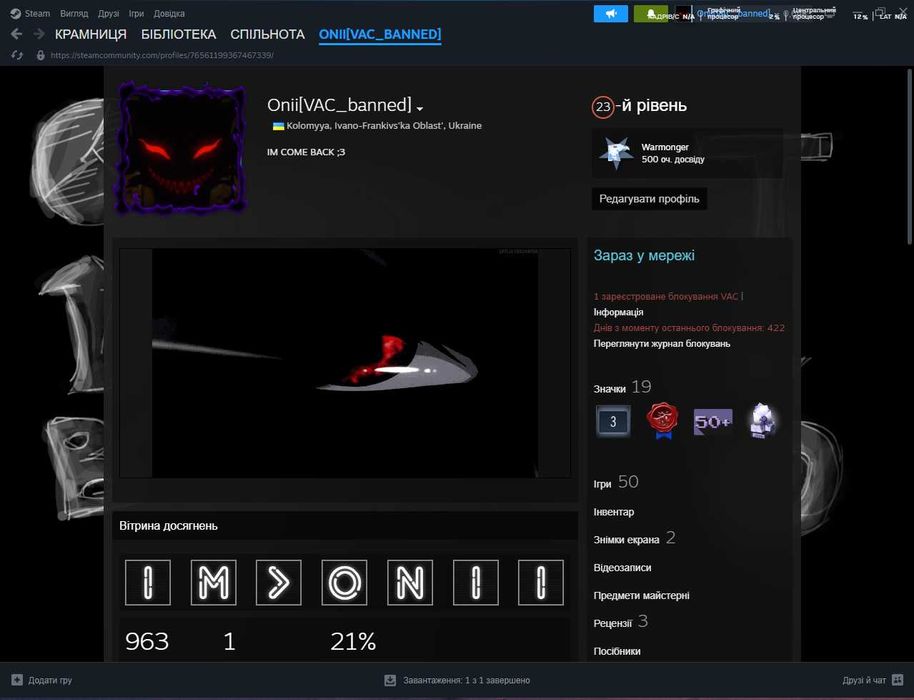Open the Інвентар link
The width and height of the screenshot is (914, 700).
point(614,512)
